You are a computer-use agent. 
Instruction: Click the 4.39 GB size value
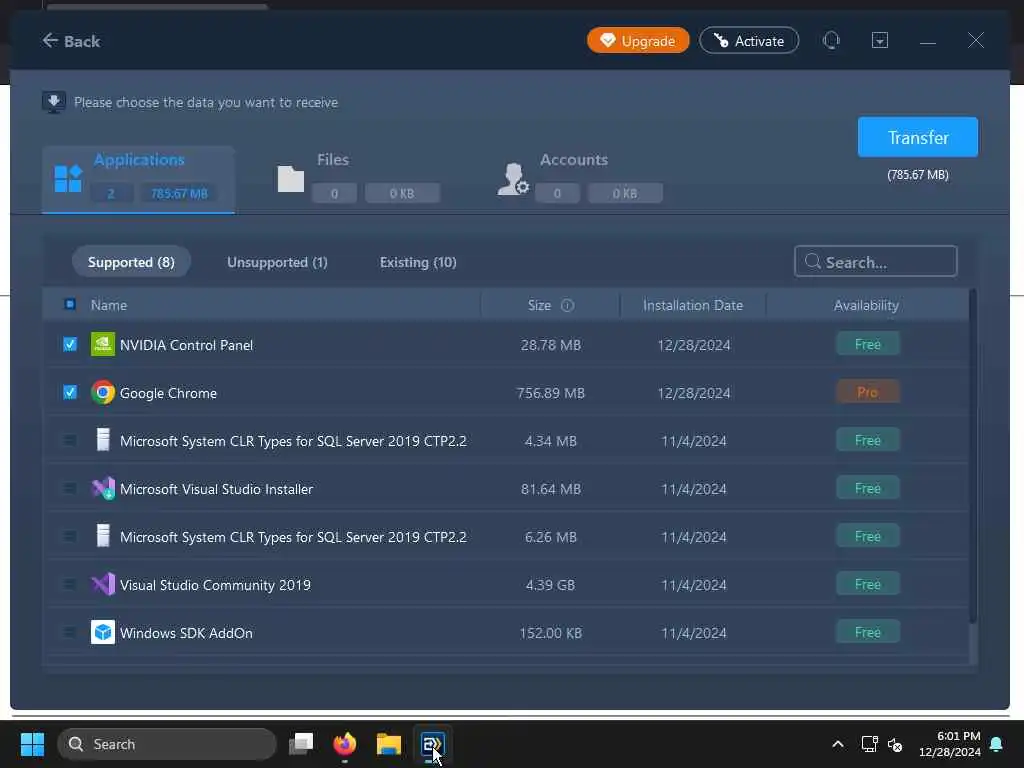(551, 584)
